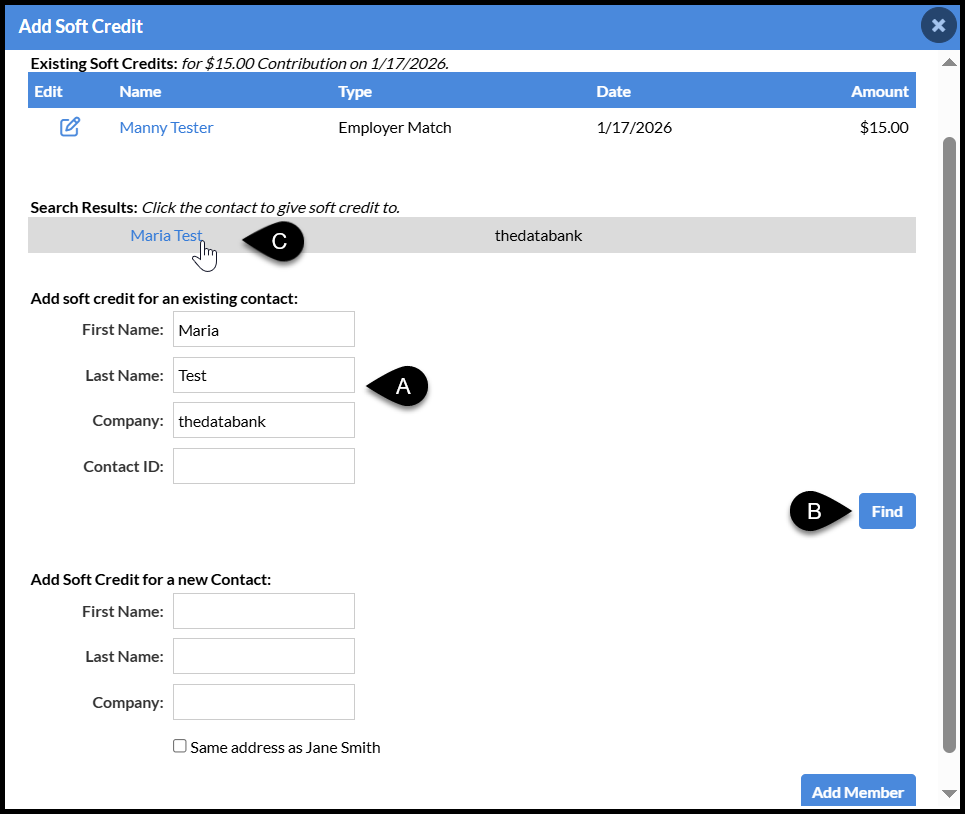The width and height of the screenshot is (965, 814).
Task: Click new Contact First Name field
Action: click(x=263, y=612)
